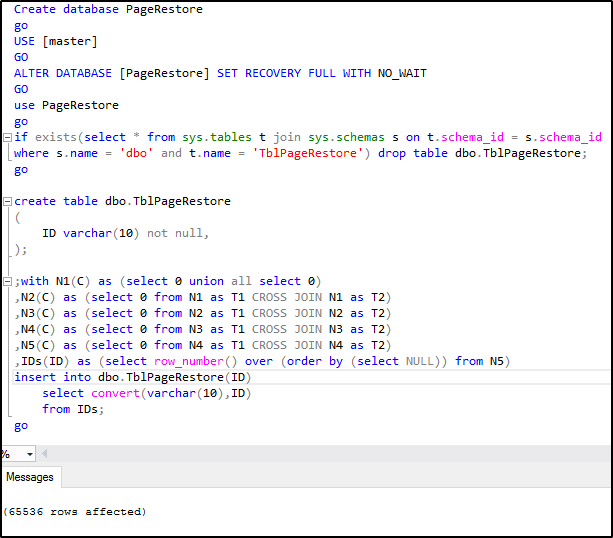Click the 'USE [master]' line
Screen dimensions: 613x538
[x=56, y=41]
